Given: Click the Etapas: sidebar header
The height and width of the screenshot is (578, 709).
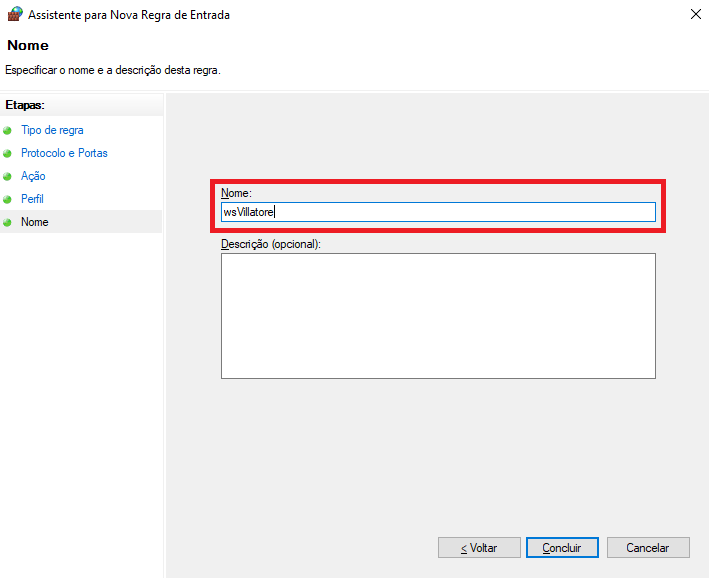Looking at the screenshot, I should pyautogui.click(x=25, y=105).
